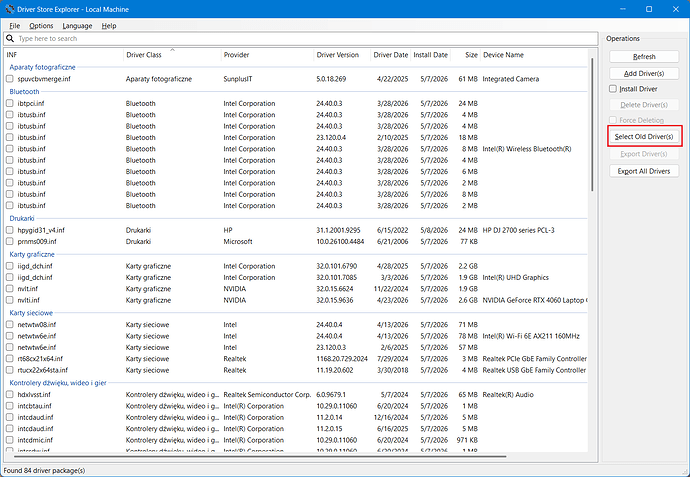The image size is (690, 477).
Task: Click Select Old Driver(s) button
Action: click(644, 137)
